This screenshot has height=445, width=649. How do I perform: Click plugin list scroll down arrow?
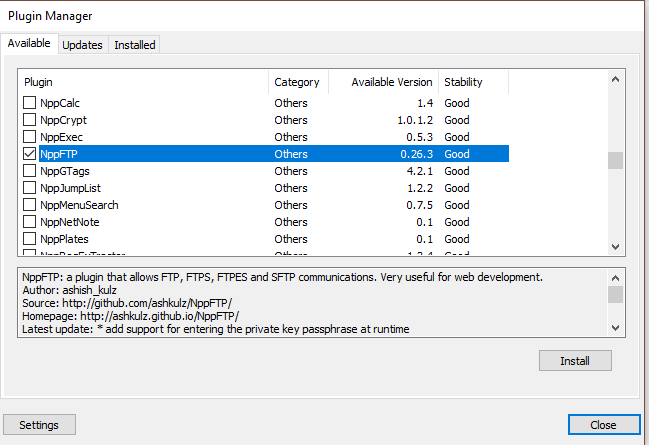click(x=615, y=247)
